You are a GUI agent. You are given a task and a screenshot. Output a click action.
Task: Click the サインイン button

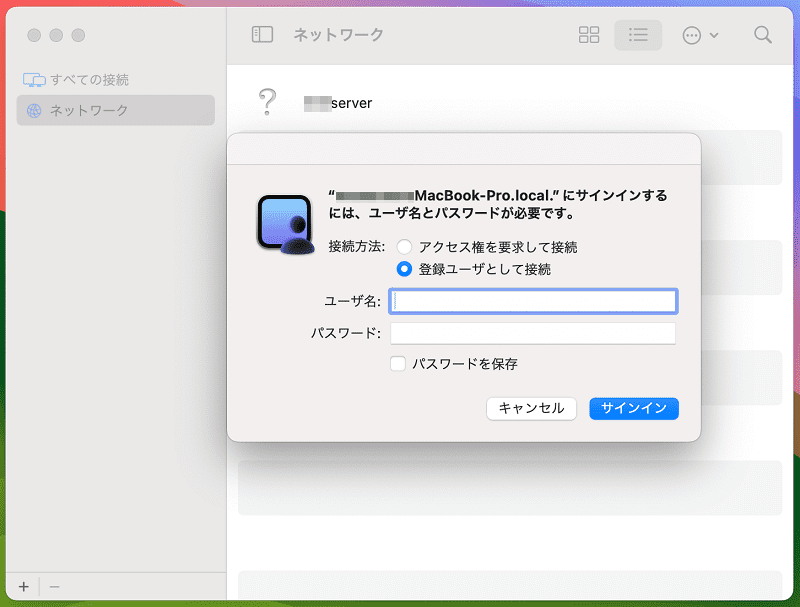tap(634, 409)
